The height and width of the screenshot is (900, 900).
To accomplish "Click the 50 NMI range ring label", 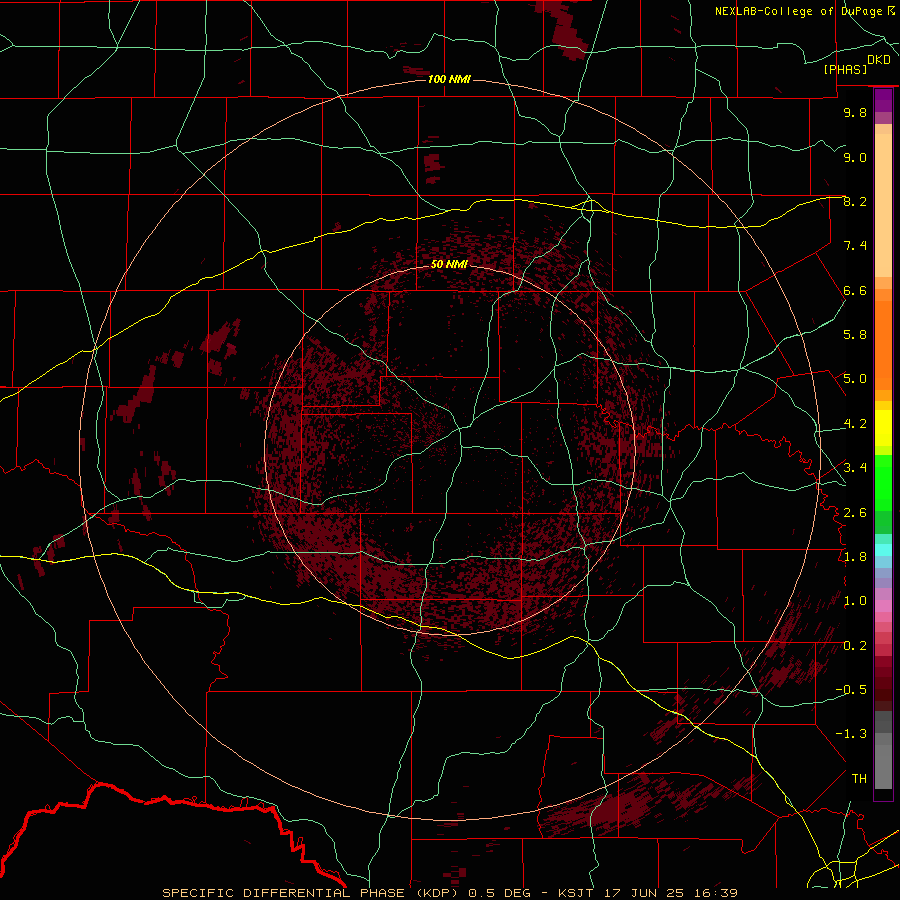I will pyautogui.click(x=449, y=264).
